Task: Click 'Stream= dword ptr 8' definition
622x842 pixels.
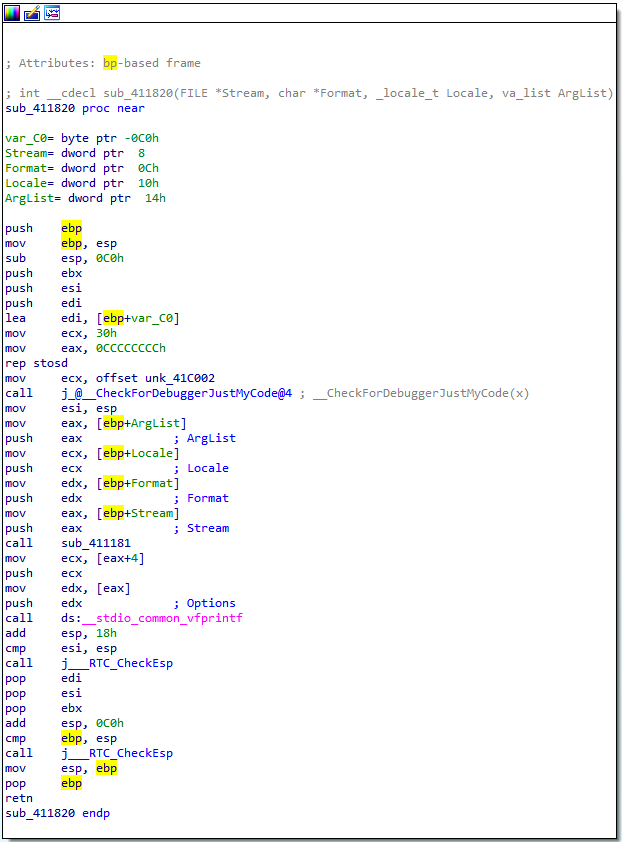Action: click(x=75, y=154)
